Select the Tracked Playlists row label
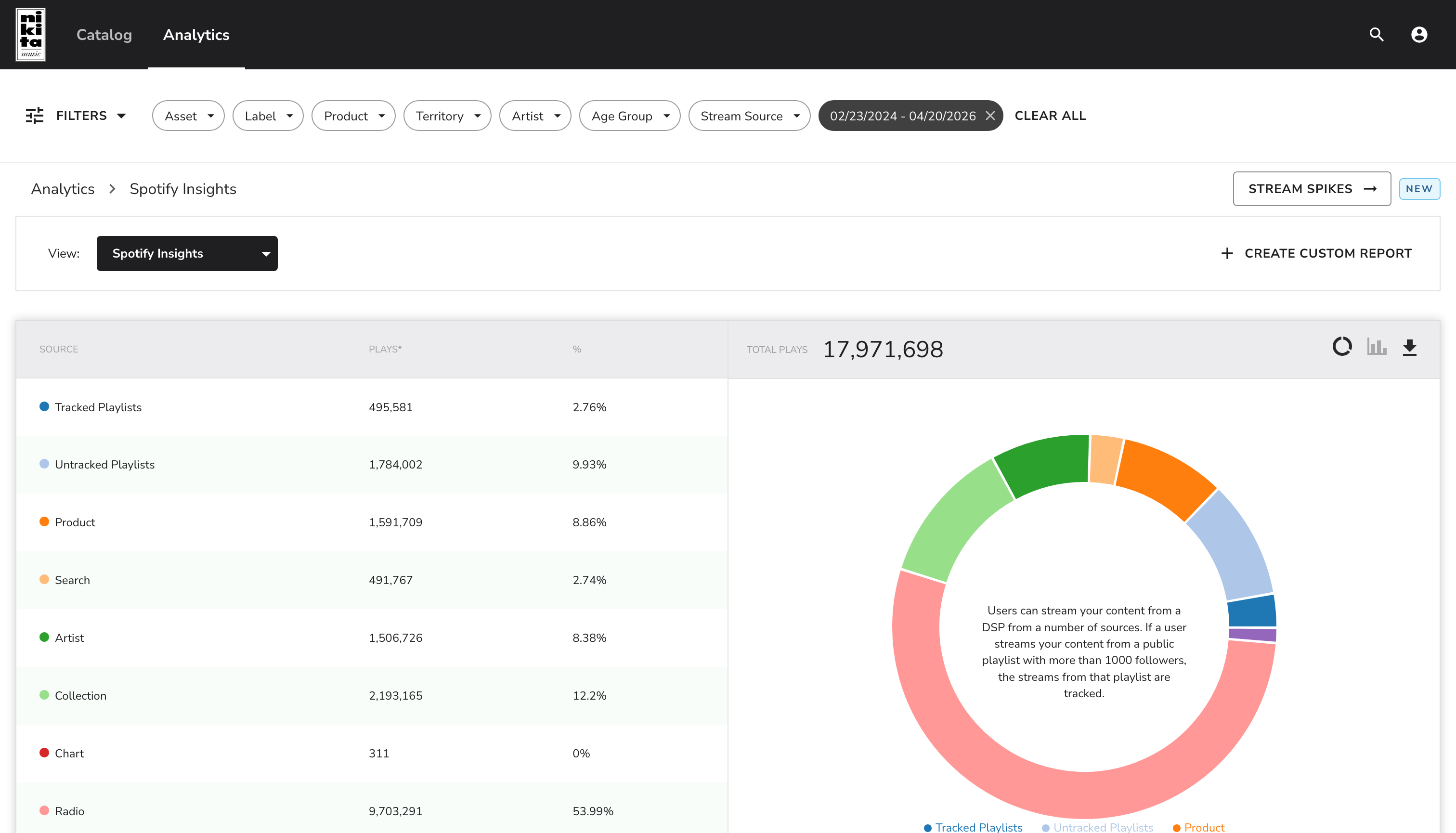The width and height of the screenshot is (1456, 833). [x=98, y=407]
